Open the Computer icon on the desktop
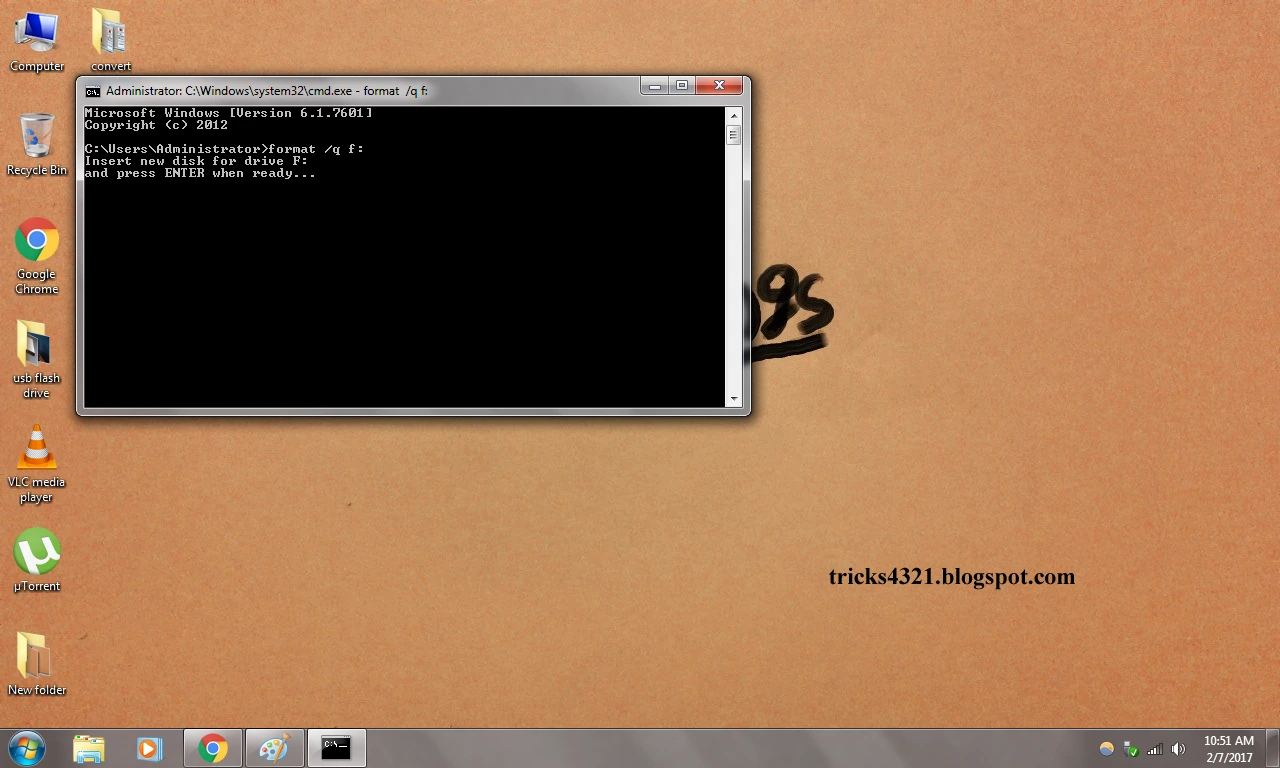 pos(36,32)
